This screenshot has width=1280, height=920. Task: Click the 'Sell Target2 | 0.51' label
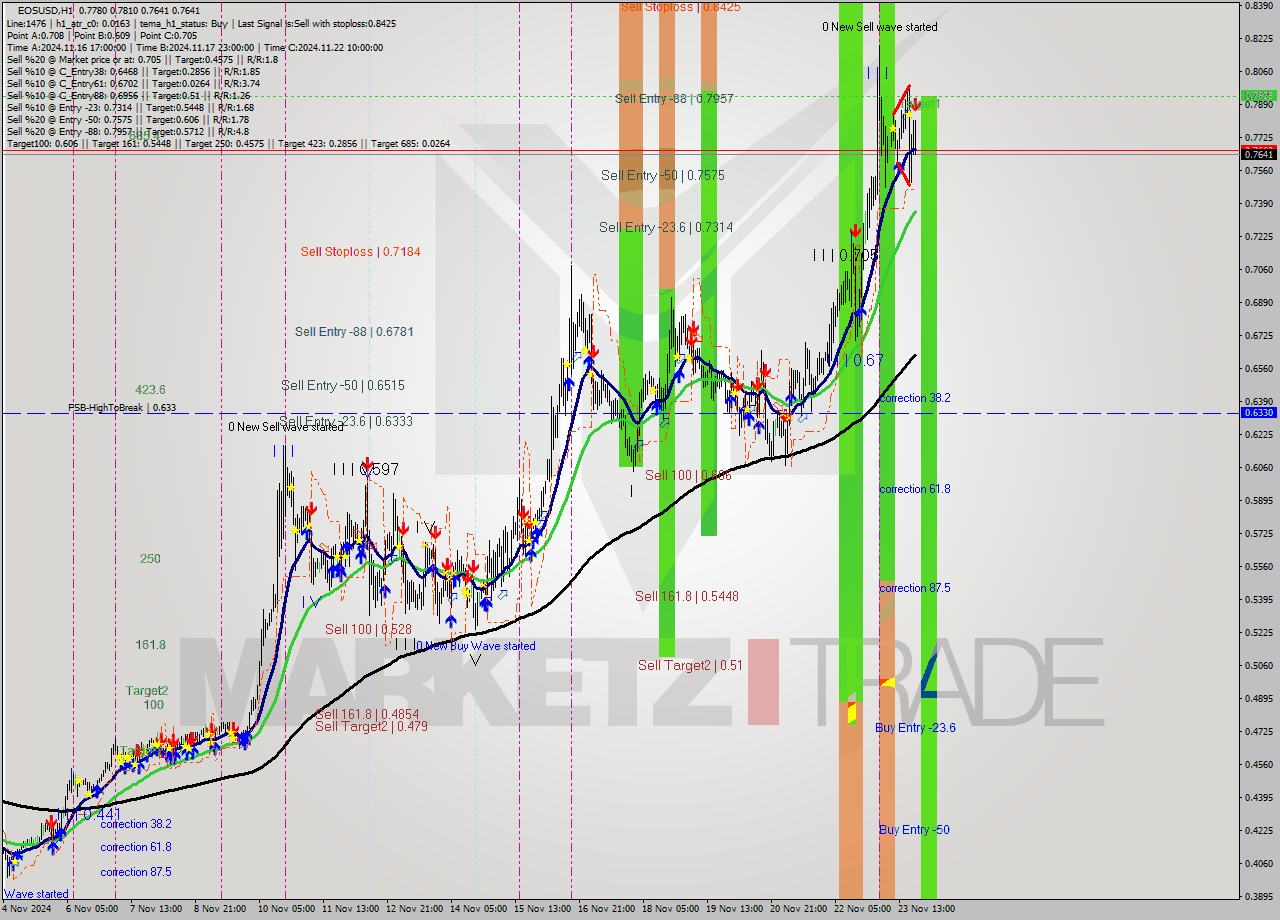[690, 665]
